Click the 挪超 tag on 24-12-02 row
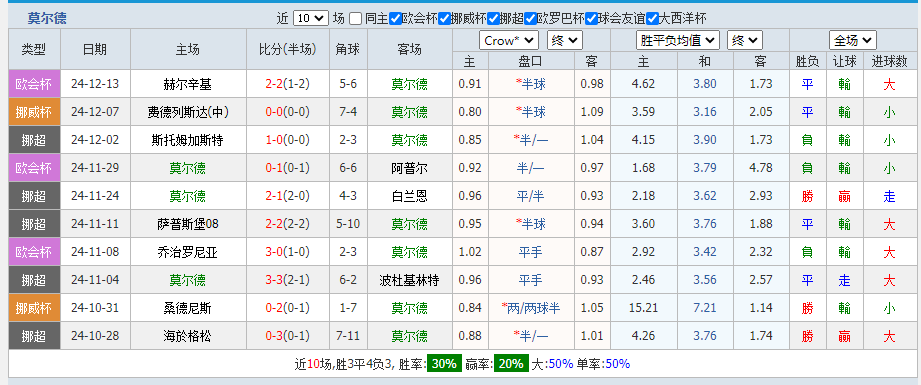Viewport: 921px width, 385px height. pos(34,140)
